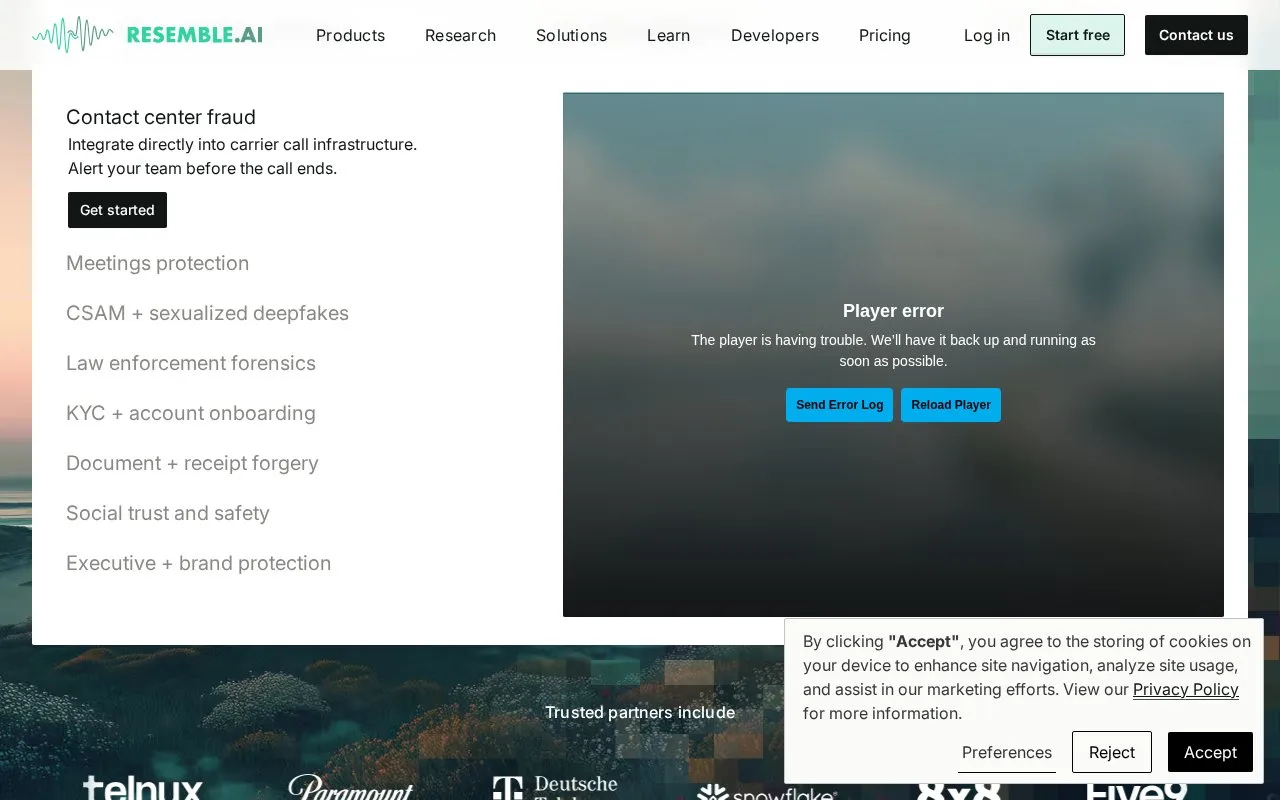Open the Privacy Policy link

pyautogui.click(x=1185, y=689)
